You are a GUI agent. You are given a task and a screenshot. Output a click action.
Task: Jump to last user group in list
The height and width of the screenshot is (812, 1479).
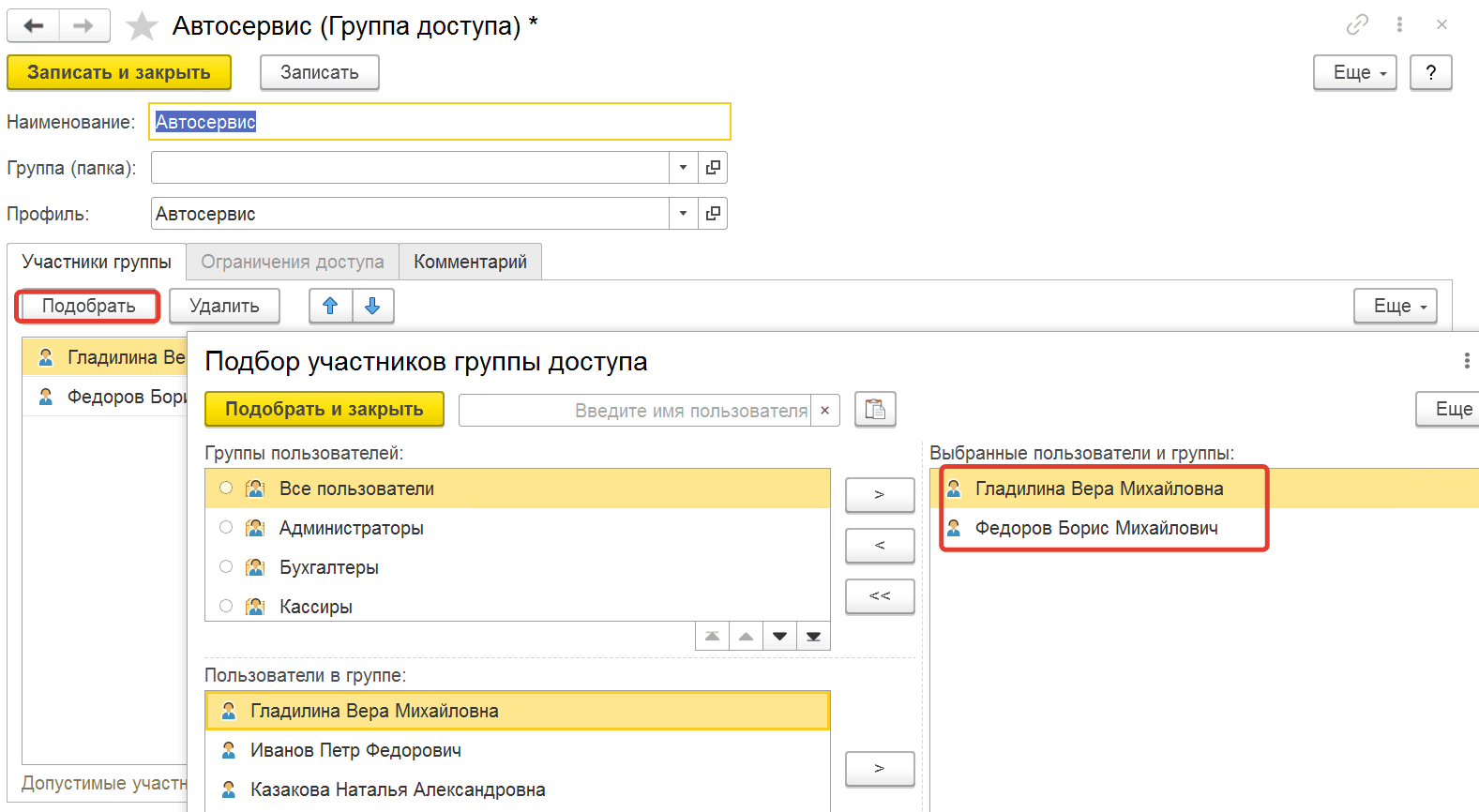(813, 637)
